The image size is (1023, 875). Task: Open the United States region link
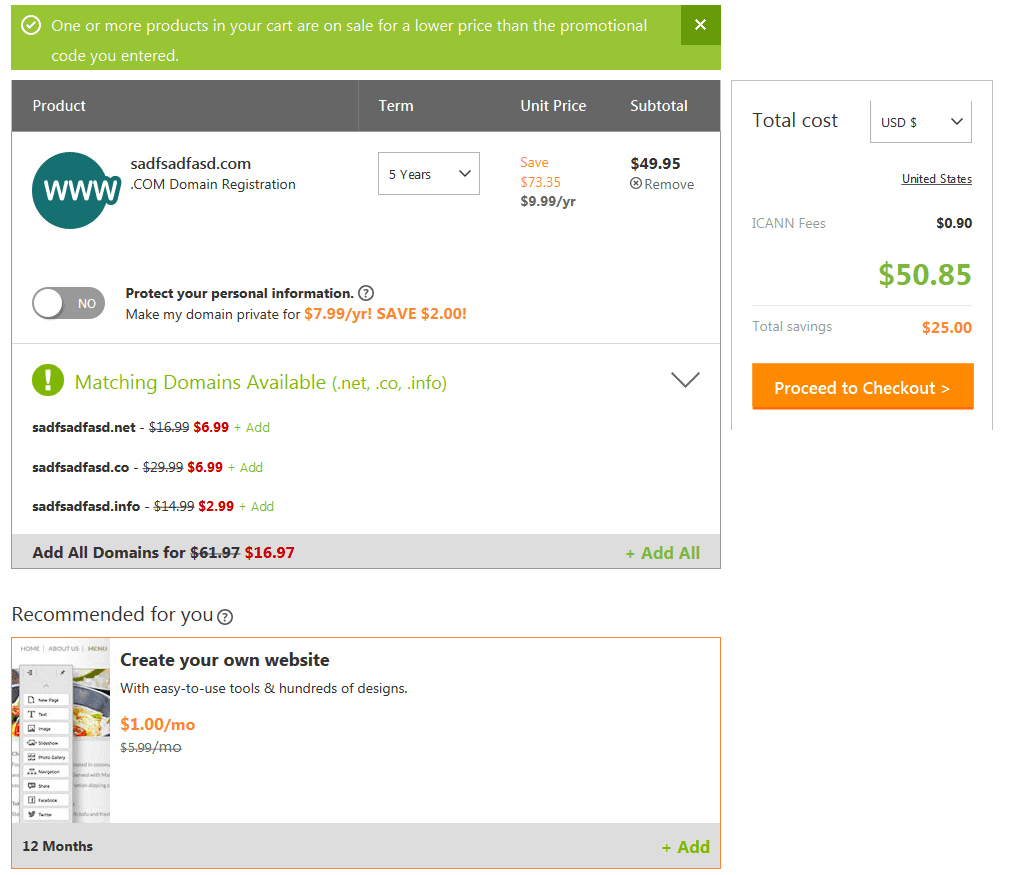pyautogui.click(x=936, y=179)
